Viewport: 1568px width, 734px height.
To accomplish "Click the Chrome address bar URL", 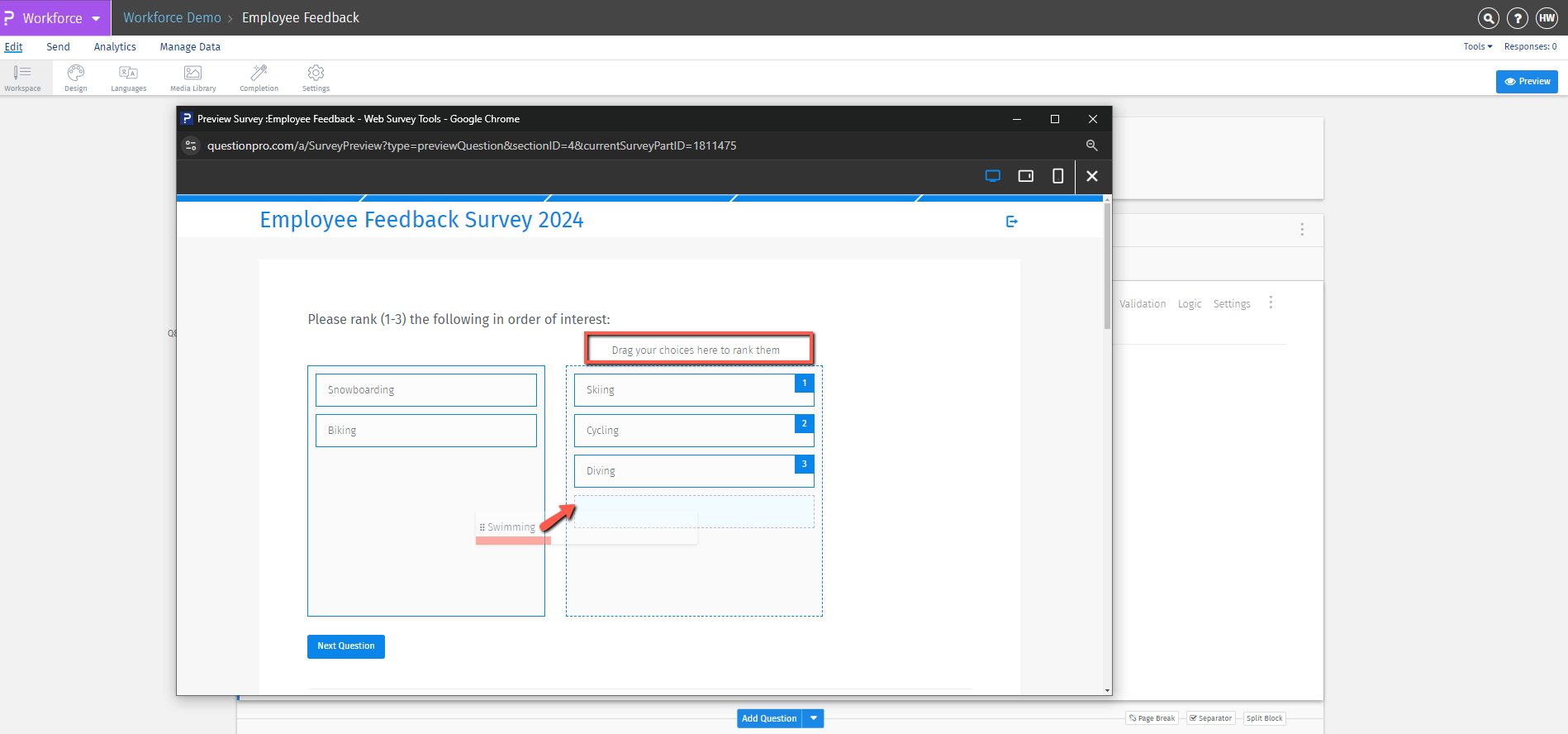I will coord(472,145).
